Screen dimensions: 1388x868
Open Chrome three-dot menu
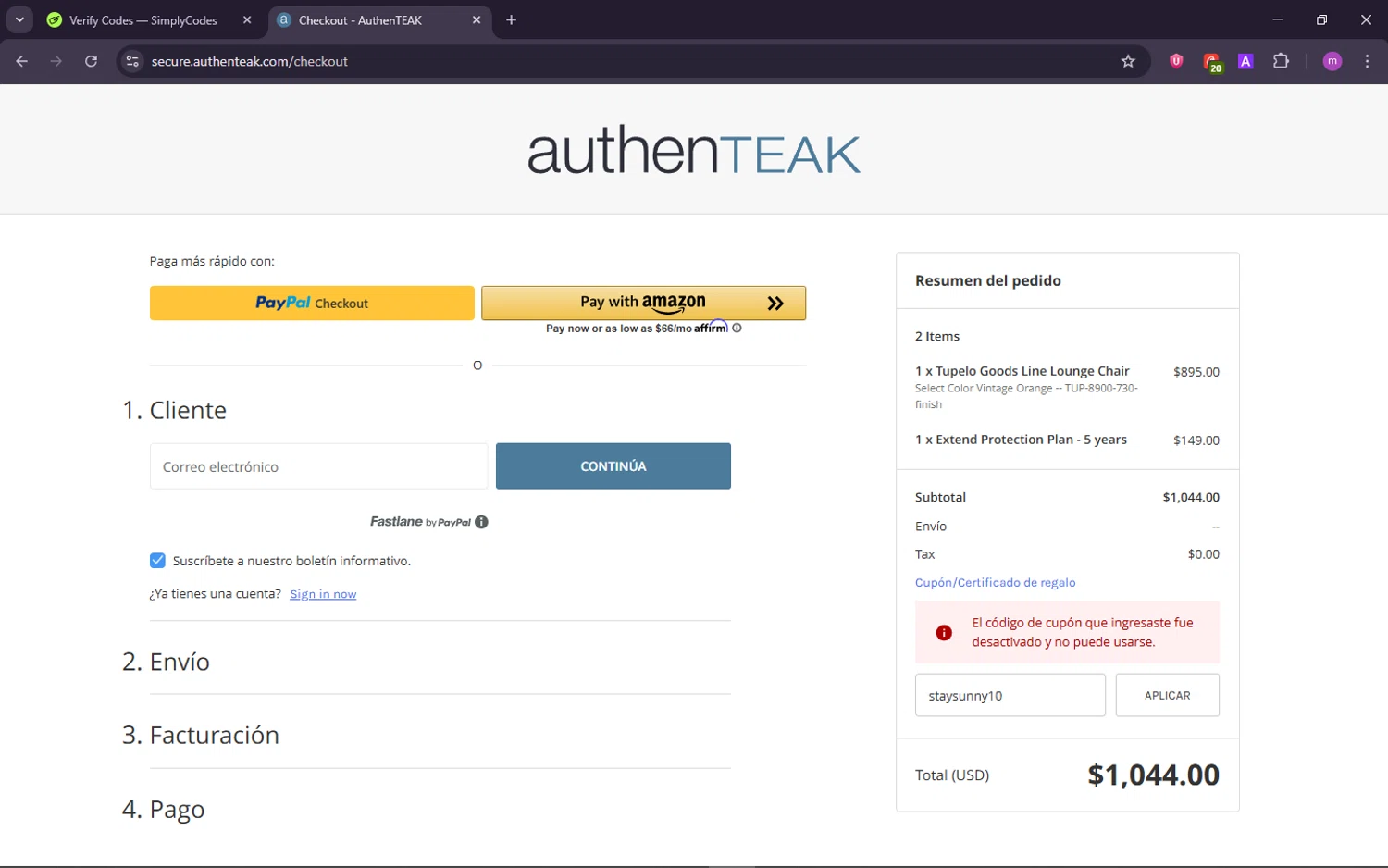(1367, 61)
